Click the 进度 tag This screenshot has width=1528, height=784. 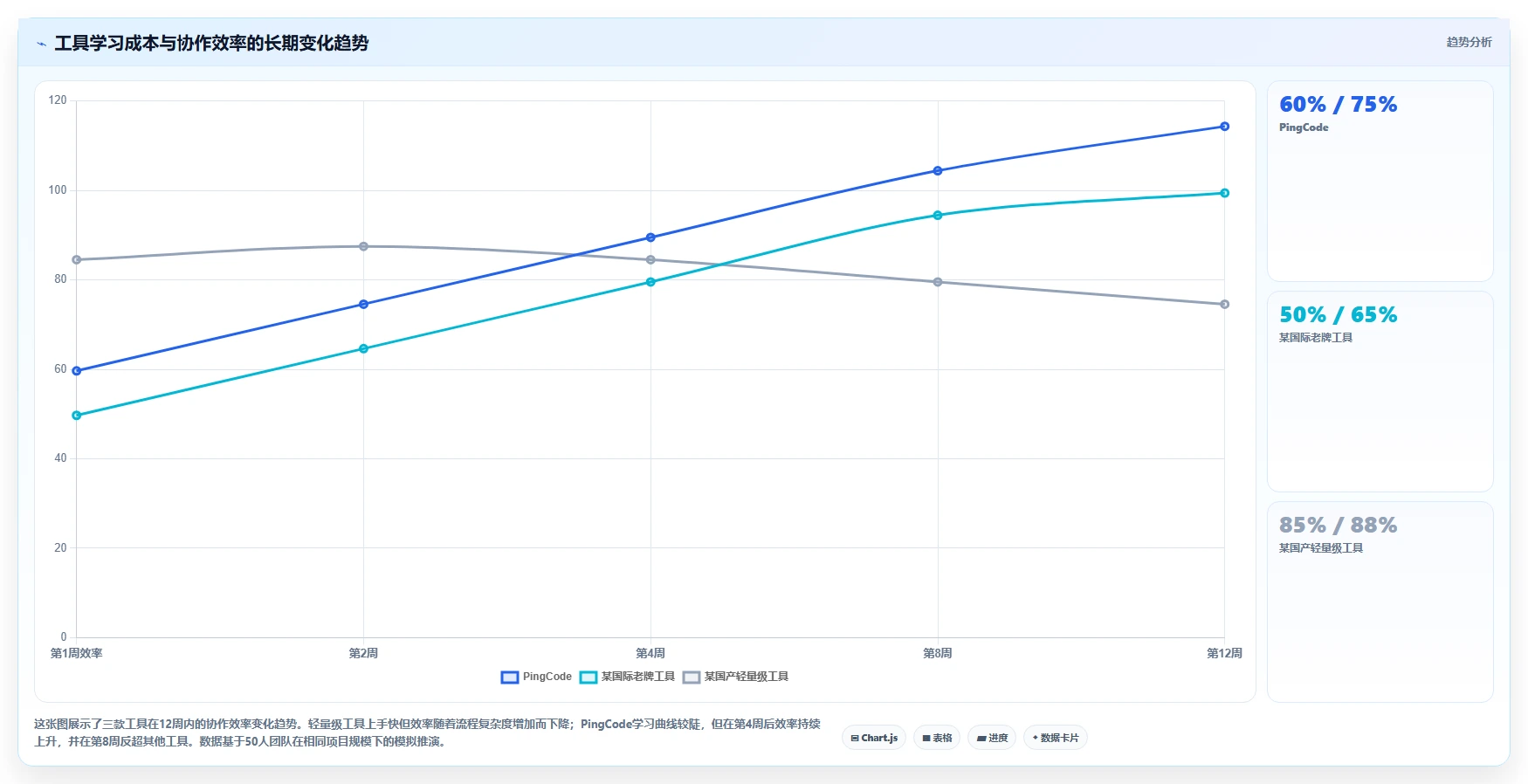[992, 738]
